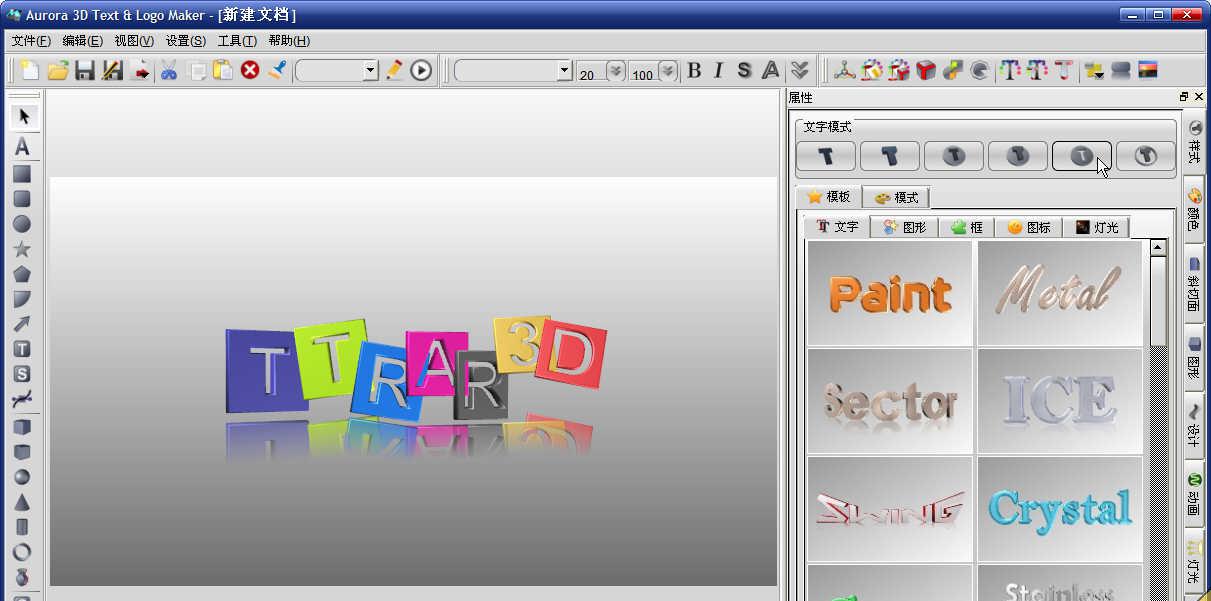Click the Cut scissors icon
Image resolution: width=1211 pixels, height=601 pixels.
168,70
